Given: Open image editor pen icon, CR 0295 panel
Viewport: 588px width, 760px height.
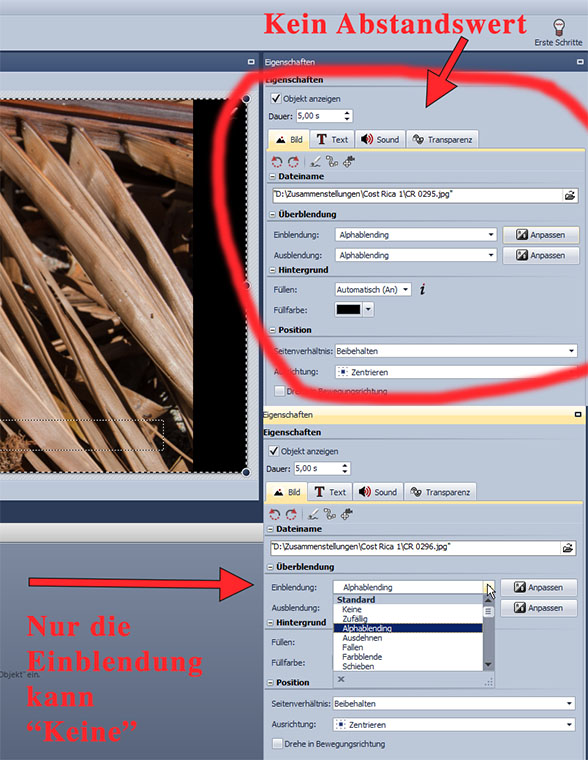Looking at the screenshot, I should pyautogui.click(x=315, y=162).
